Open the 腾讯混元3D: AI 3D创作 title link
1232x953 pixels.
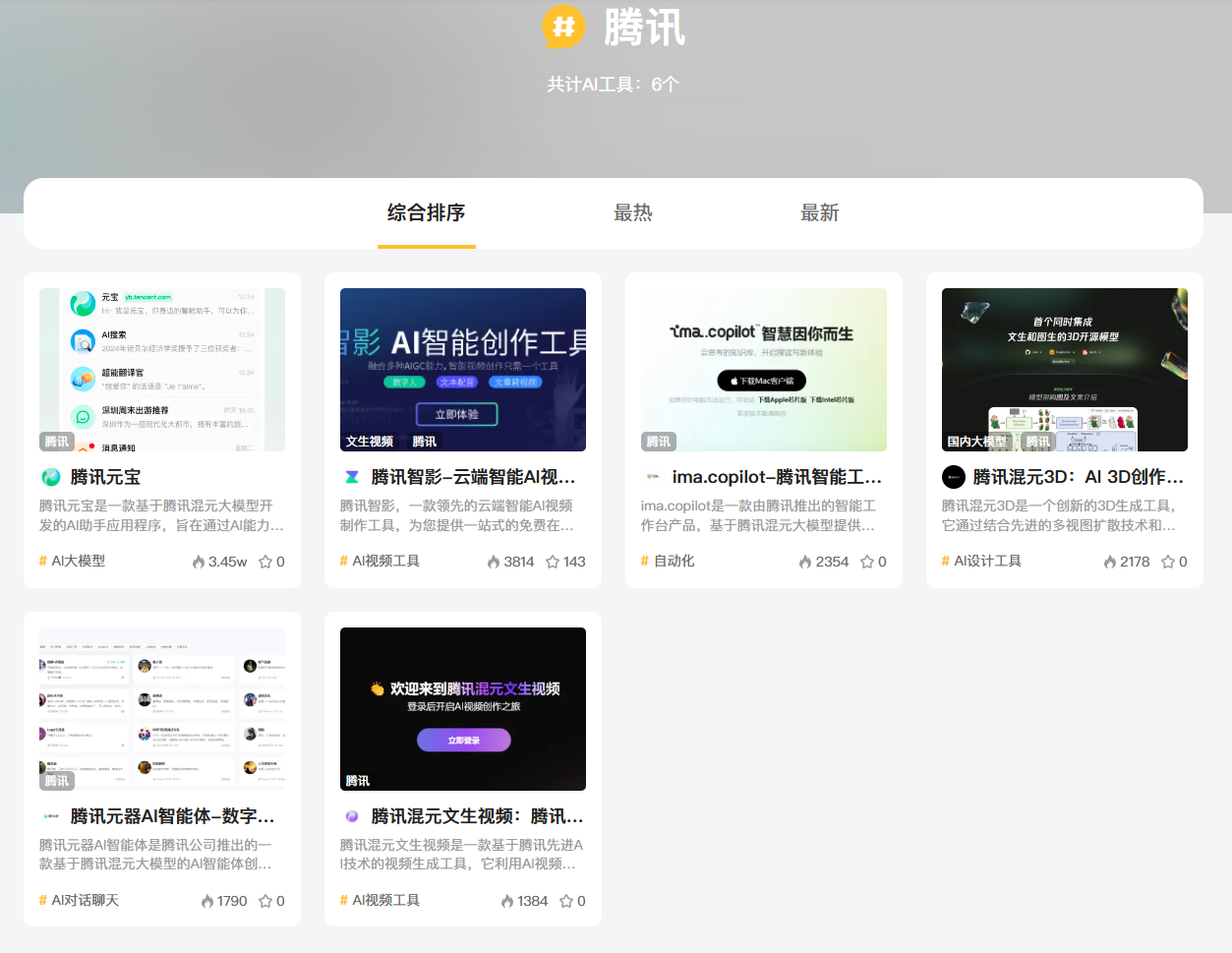[1079, 477]
